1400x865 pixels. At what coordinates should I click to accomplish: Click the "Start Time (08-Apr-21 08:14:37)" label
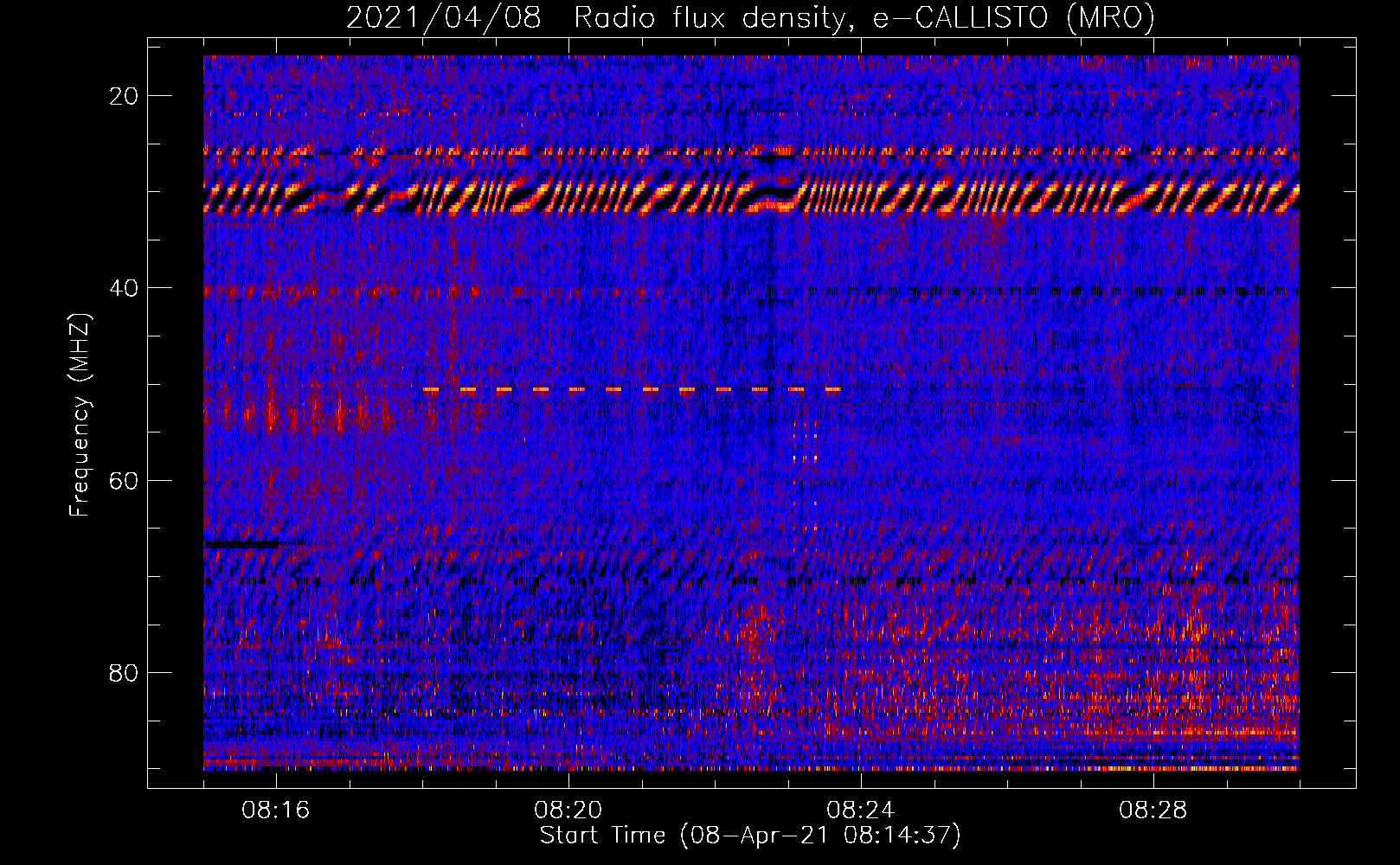tap(750, 836)
